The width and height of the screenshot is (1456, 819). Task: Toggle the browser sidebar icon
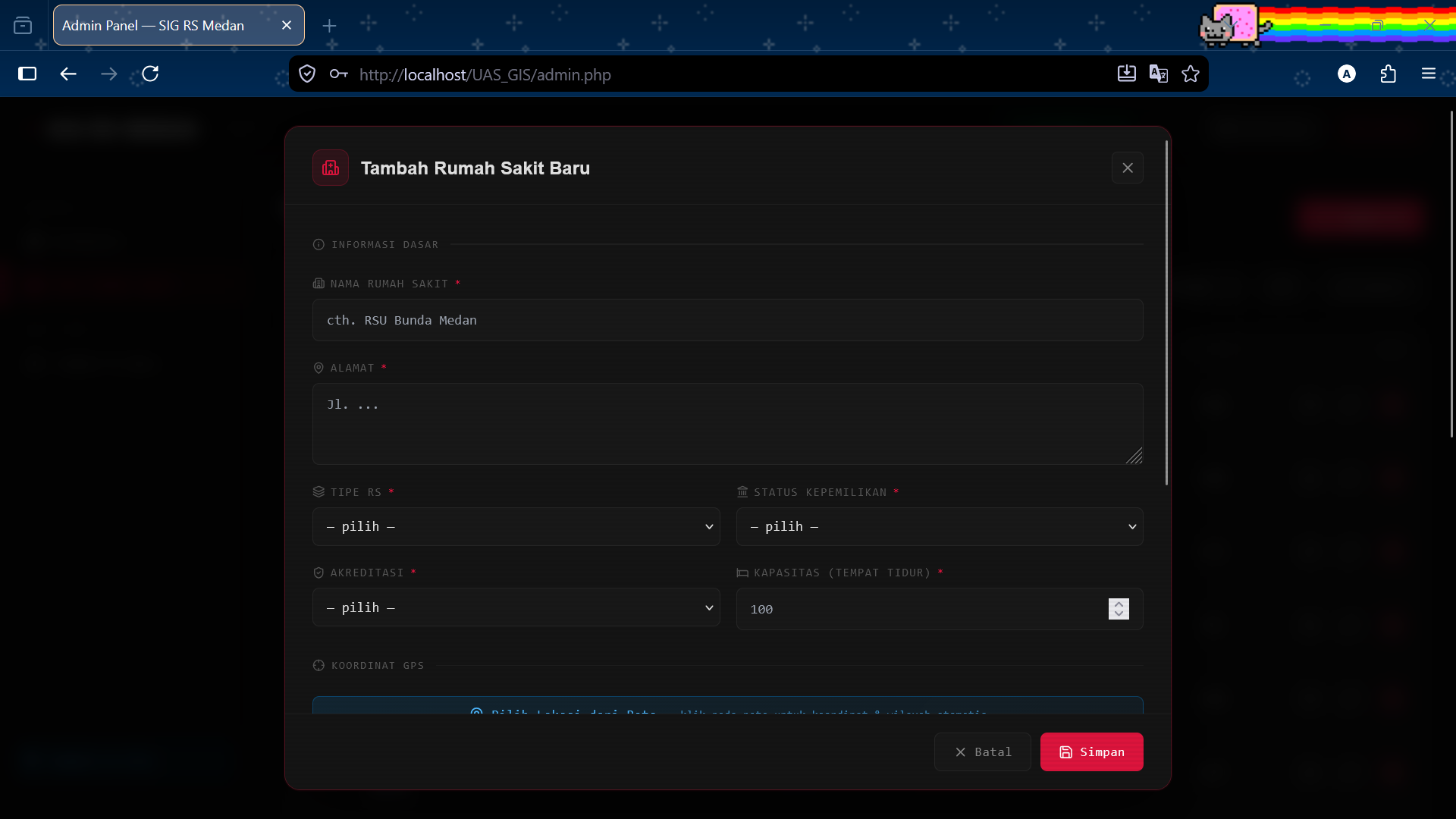coord(27,74)
